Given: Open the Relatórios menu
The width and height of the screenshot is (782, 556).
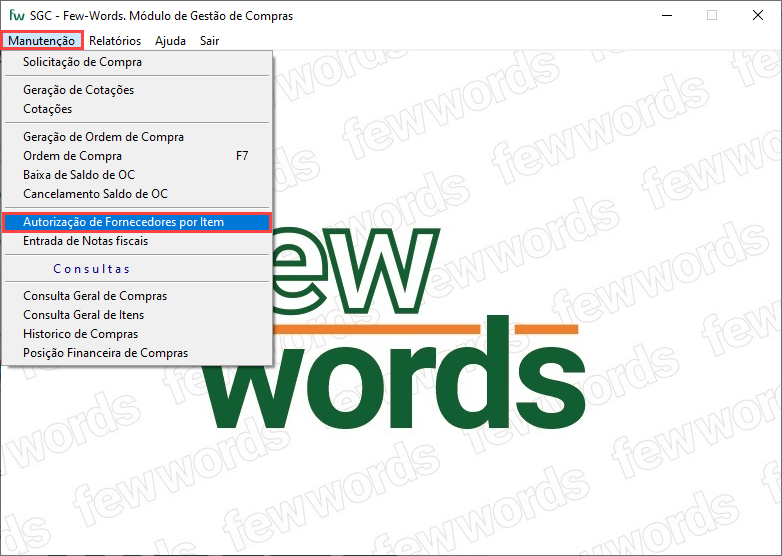Looking at the screenshot, I should tap(115, 41).
